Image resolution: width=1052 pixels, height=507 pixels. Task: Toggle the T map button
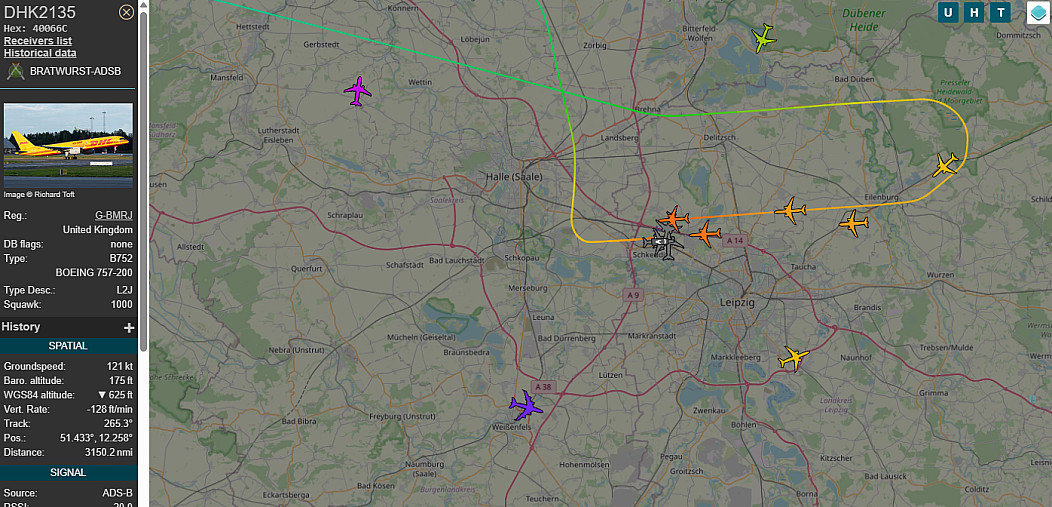point(1001,12)
